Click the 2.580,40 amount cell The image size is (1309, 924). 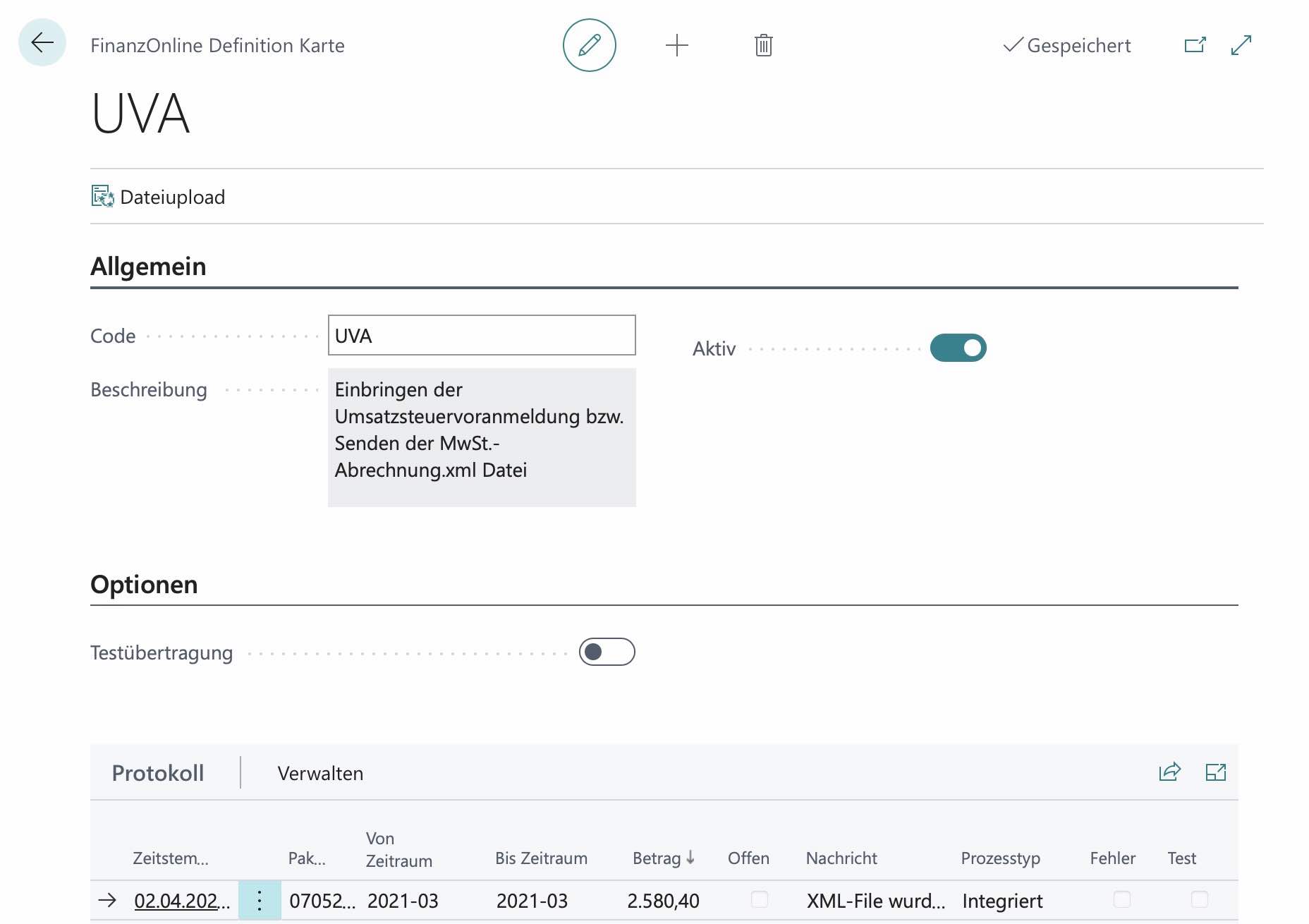point(663,901)
